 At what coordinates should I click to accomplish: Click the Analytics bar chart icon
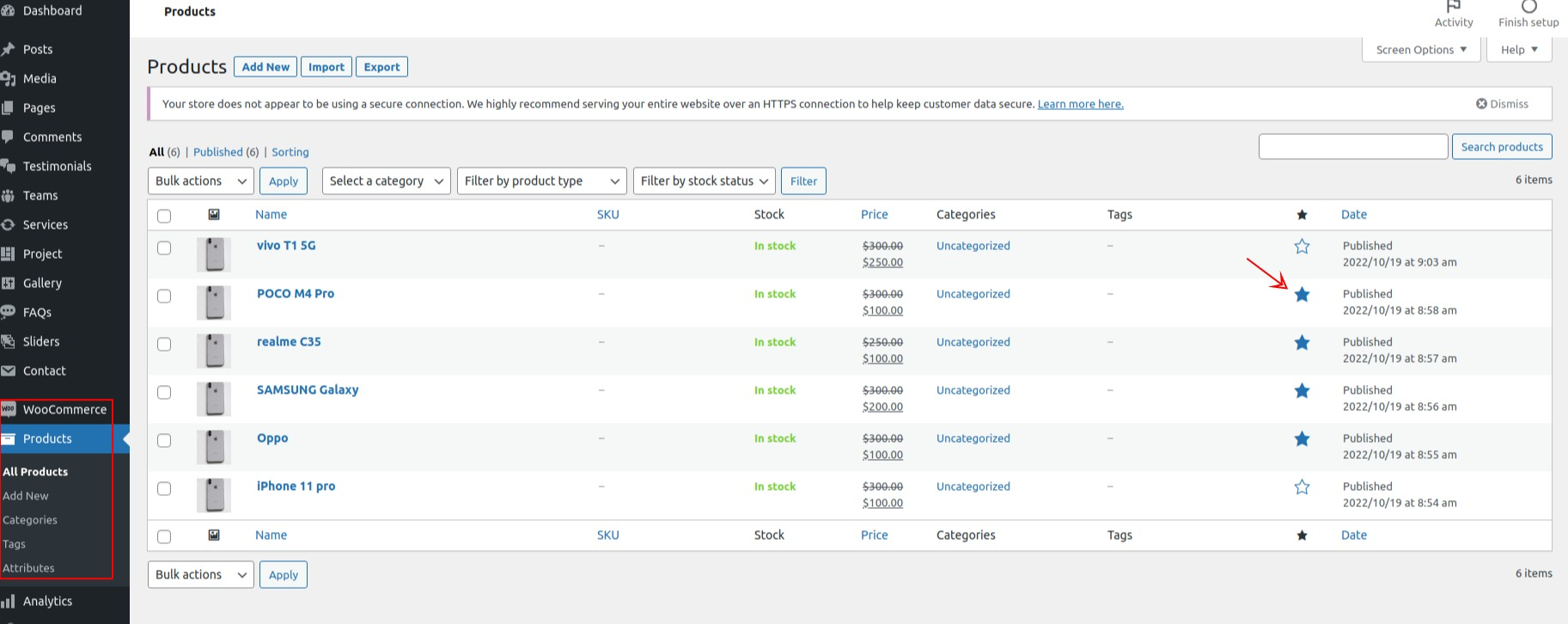(9, 601)
